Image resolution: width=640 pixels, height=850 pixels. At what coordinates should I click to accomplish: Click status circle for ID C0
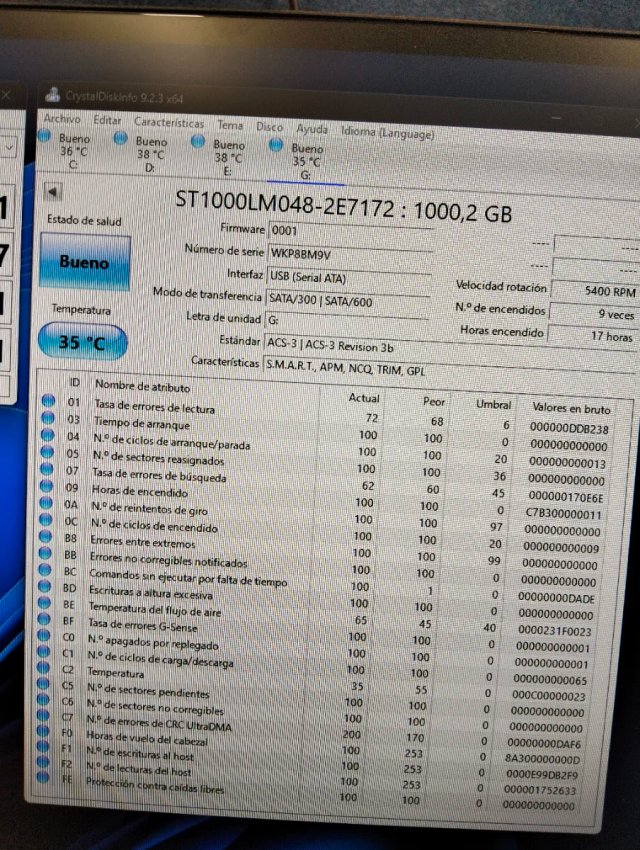click(44, 635)
